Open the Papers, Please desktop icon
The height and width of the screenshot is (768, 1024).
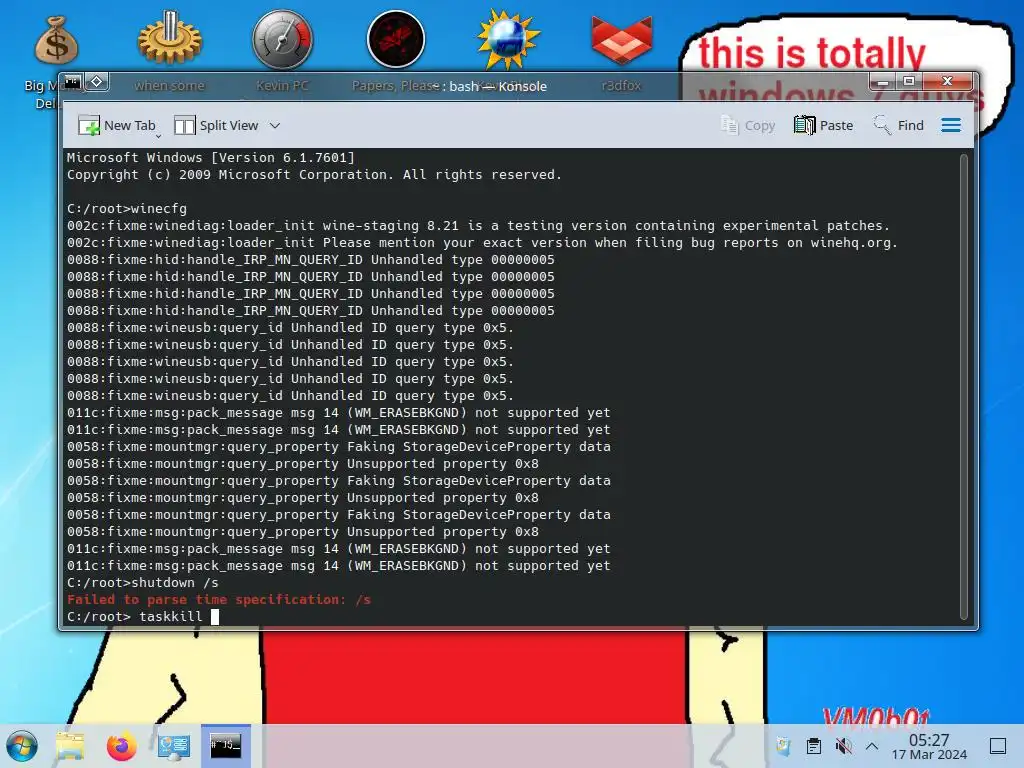pyautogui.click(x=396, y=39)
